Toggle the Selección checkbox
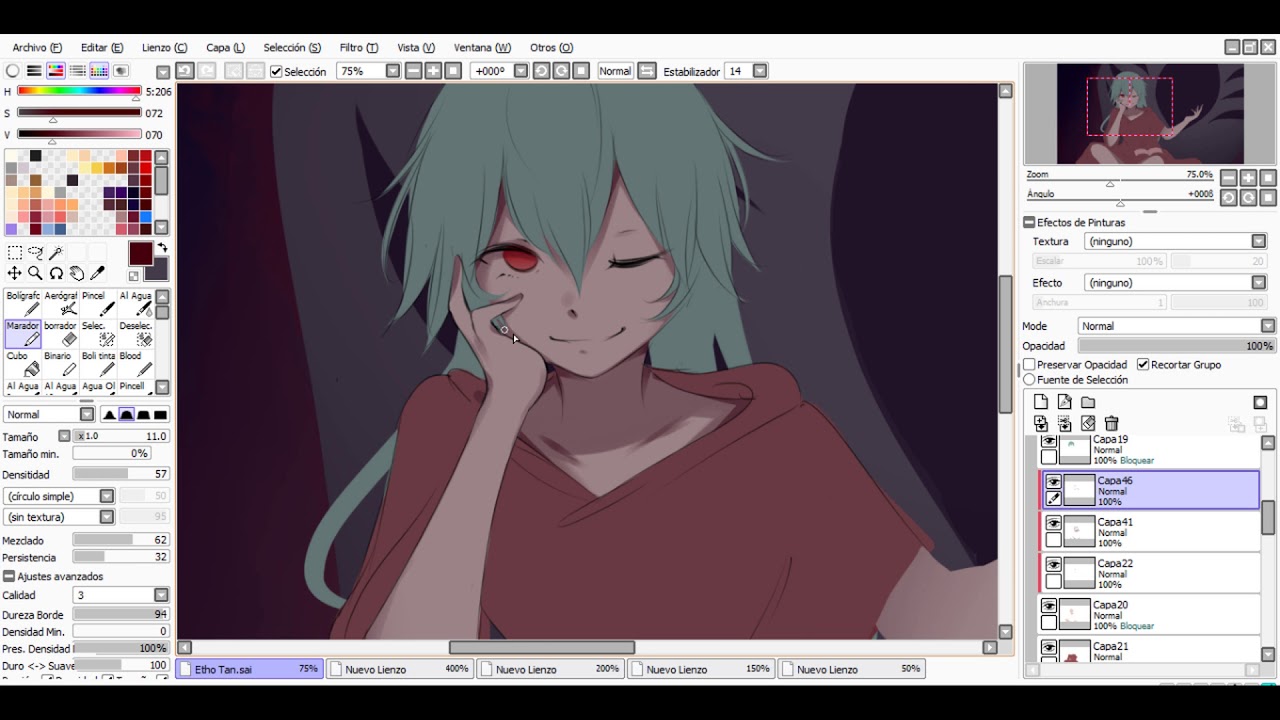 point(277,72)
